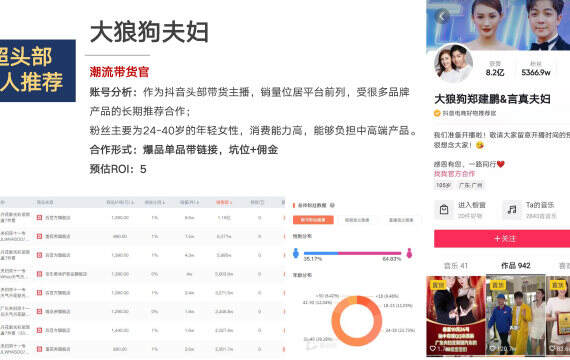The image size is (570, 360).
Task: Click the red 潮流带货官 subtitle
Action: point(119,72)
